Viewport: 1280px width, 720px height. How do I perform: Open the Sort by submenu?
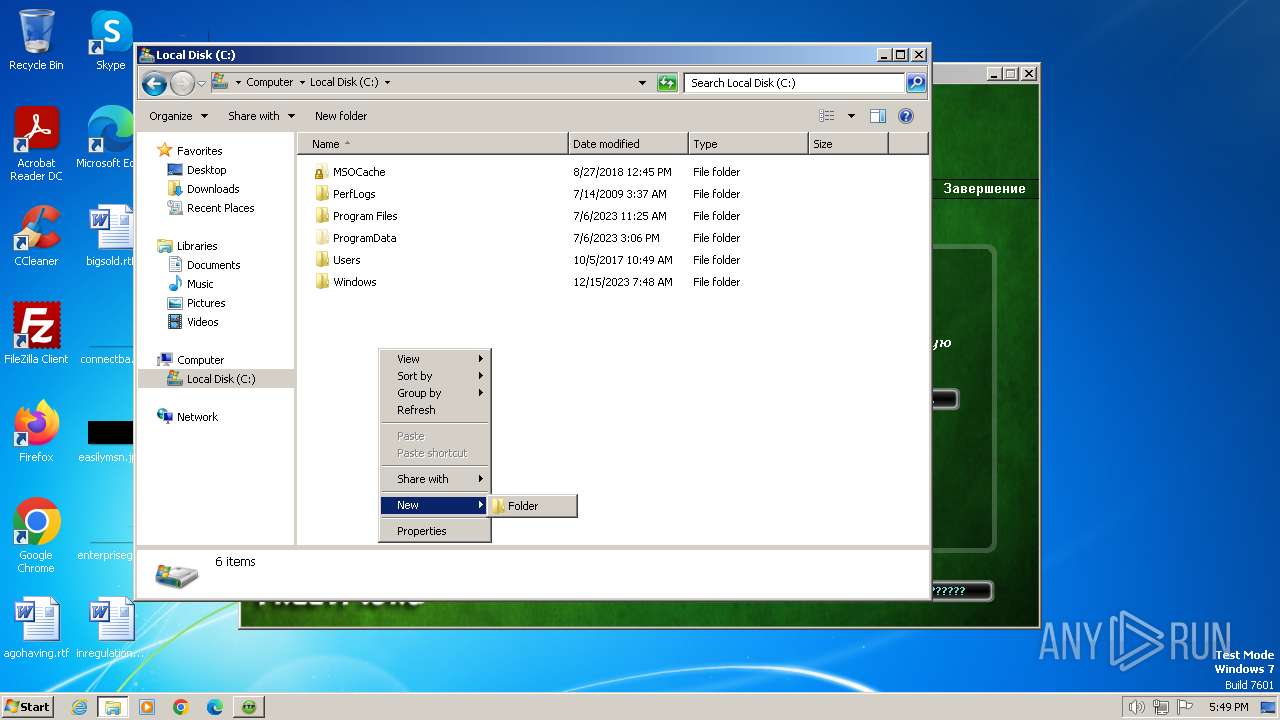tap(435, 376)
